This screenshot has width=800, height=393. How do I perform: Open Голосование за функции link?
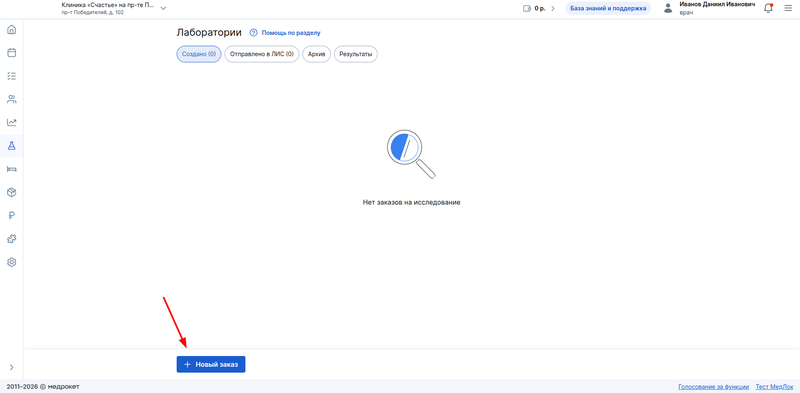pyautogui.click(x=714, y=386)
